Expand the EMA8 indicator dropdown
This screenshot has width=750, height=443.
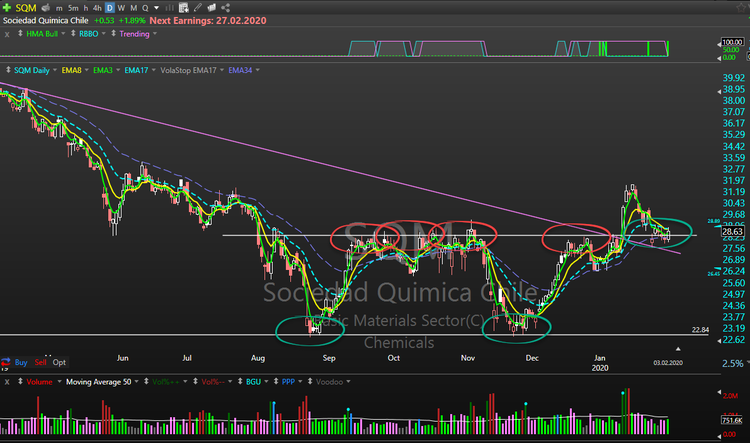pos(85,70)
